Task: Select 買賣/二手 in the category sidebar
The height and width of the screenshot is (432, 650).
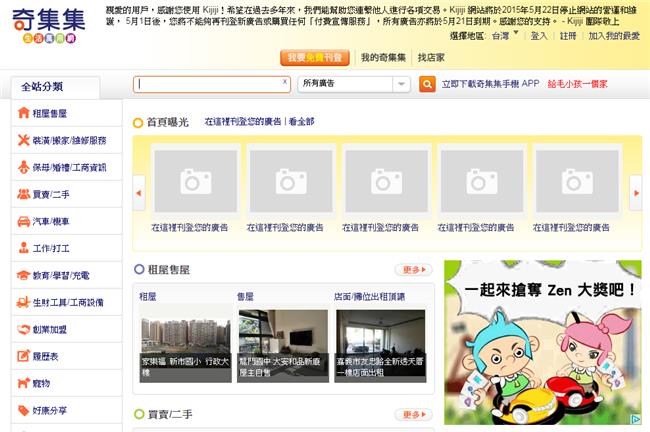Action: tap(67, 194)
